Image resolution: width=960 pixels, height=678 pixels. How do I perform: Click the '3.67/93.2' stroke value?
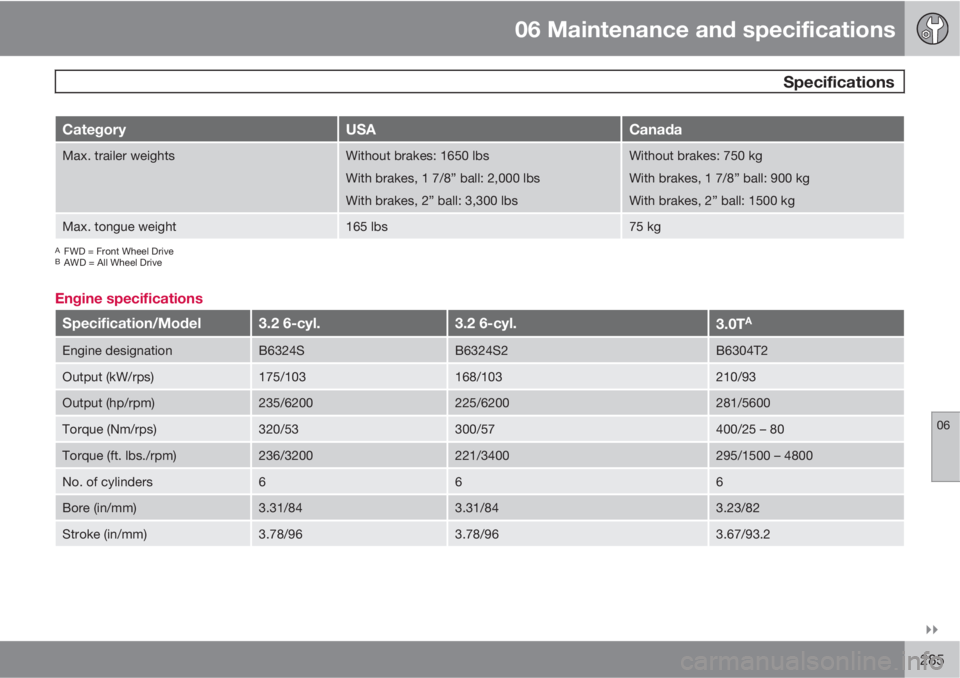[x=743, y=535]
